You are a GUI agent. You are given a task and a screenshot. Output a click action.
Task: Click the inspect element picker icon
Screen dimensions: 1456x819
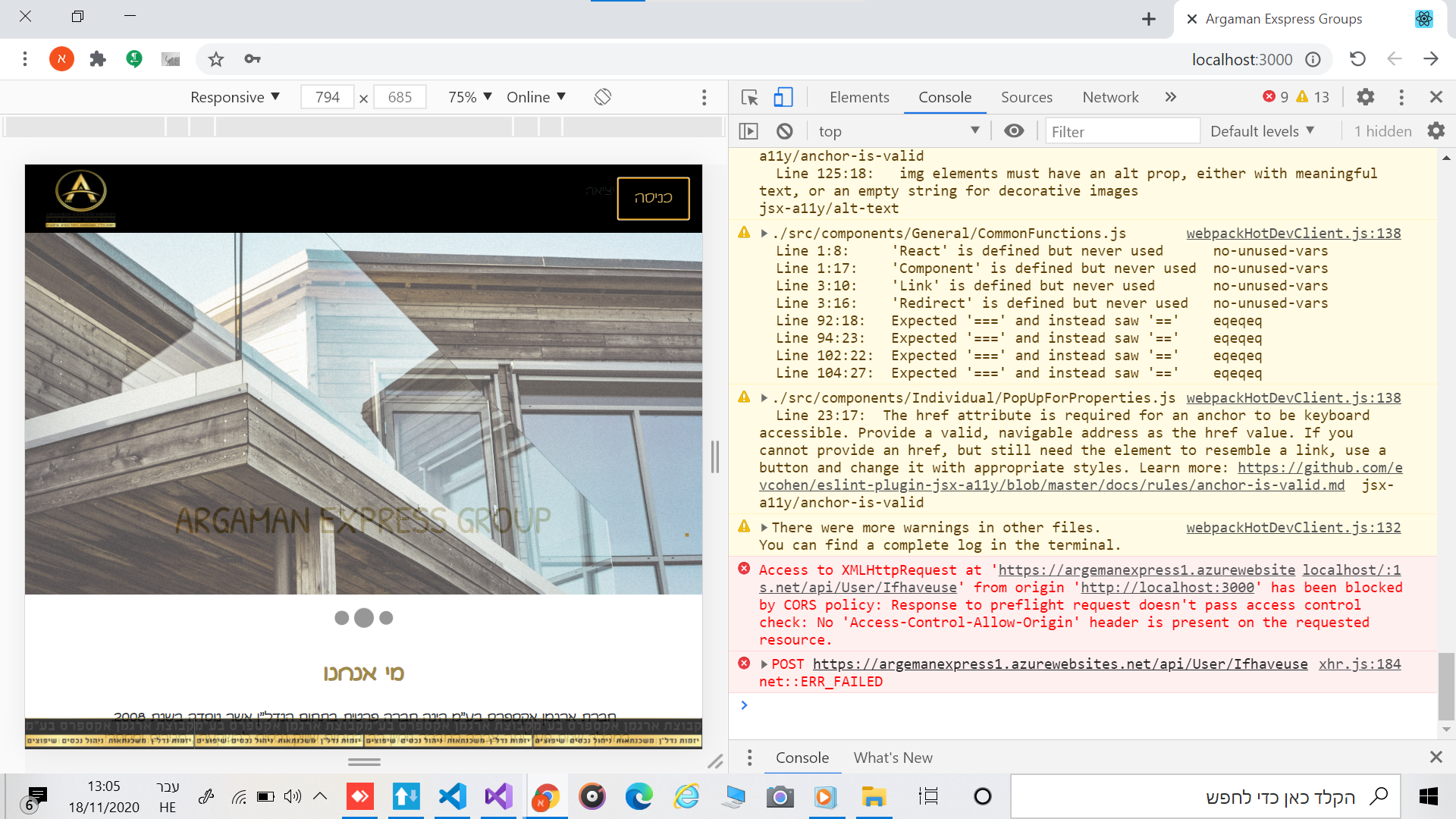[749, 97]
